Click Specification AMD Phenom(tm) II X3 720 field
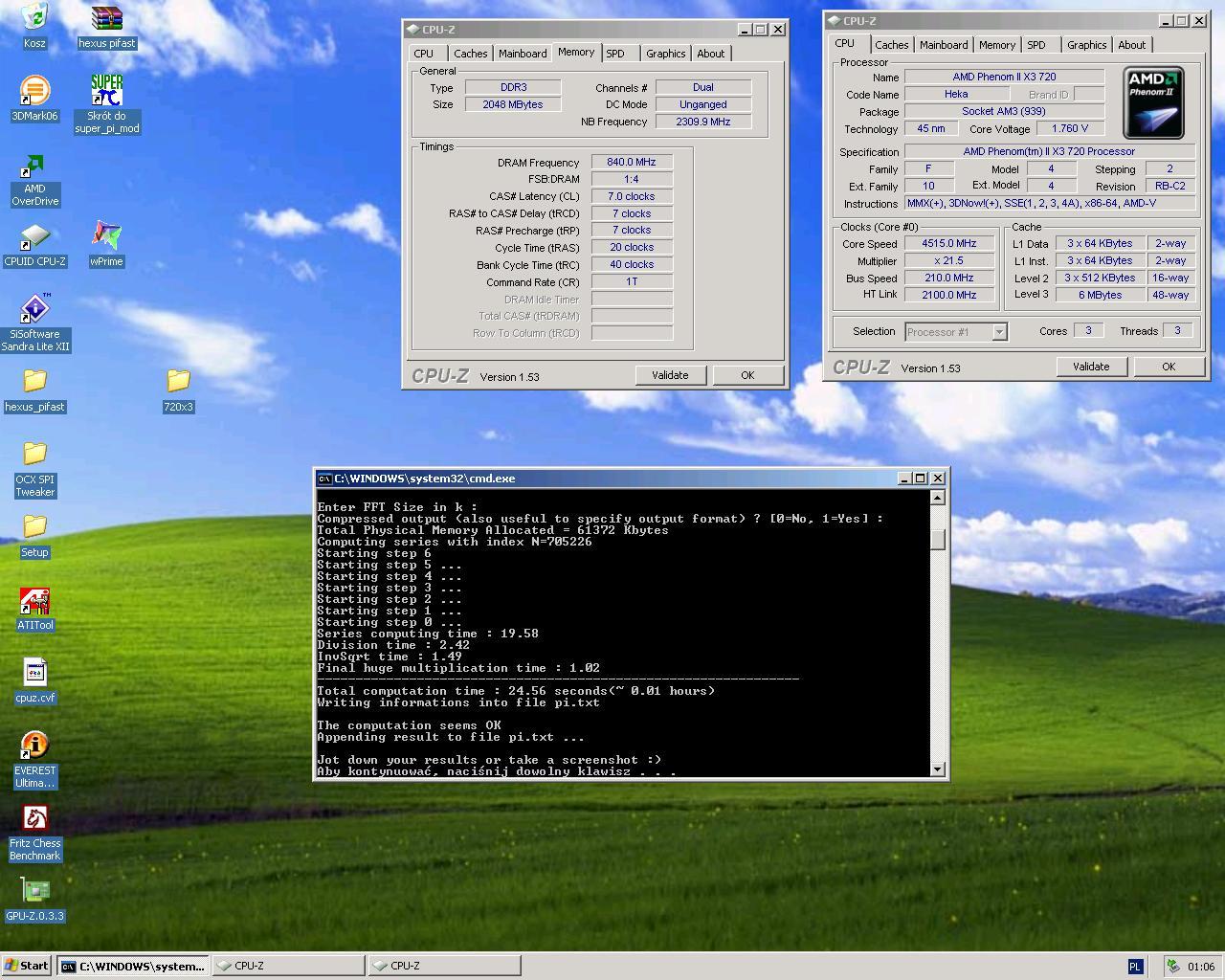The height and width of the screenshot is (980, 1225). [x=1050, y=151]
